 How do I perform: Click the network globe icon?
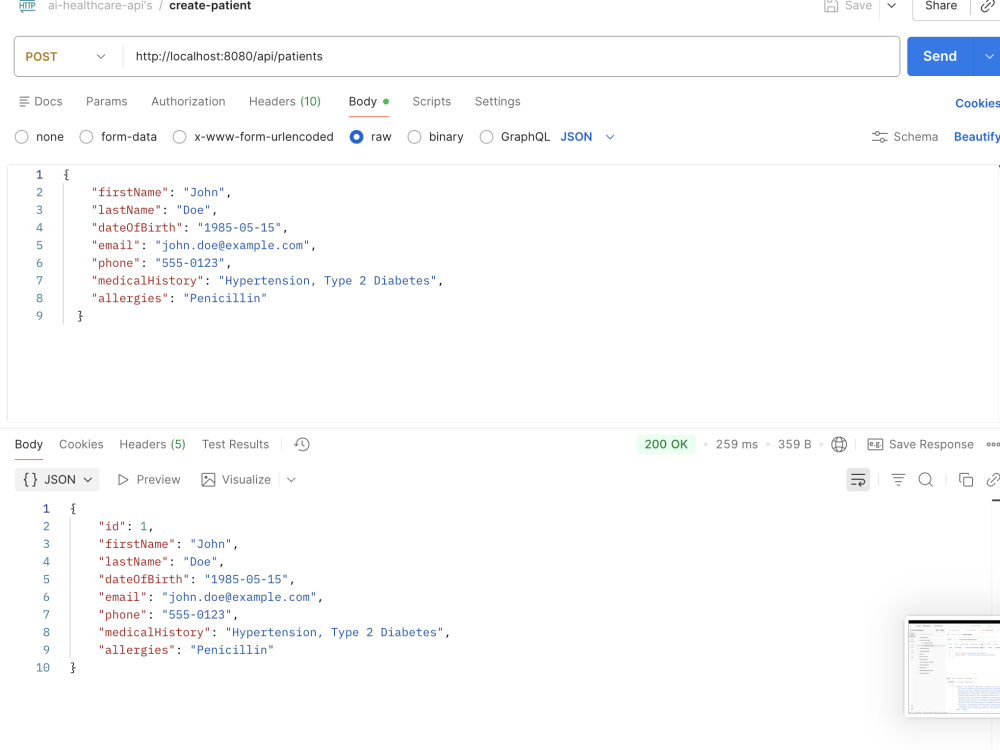pyautogui.click(x=839, y=445)
